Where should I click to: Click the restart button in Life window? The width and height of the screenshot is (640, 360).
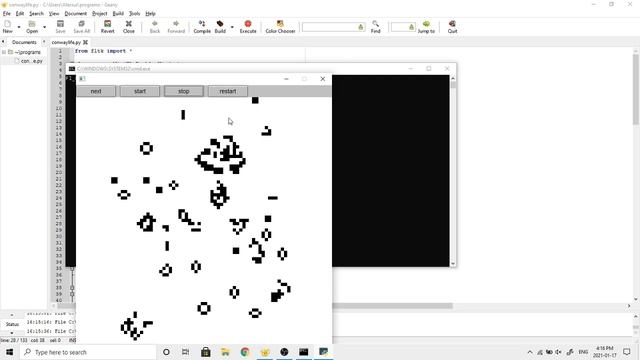pyautogui.click(x=228, y=91)
